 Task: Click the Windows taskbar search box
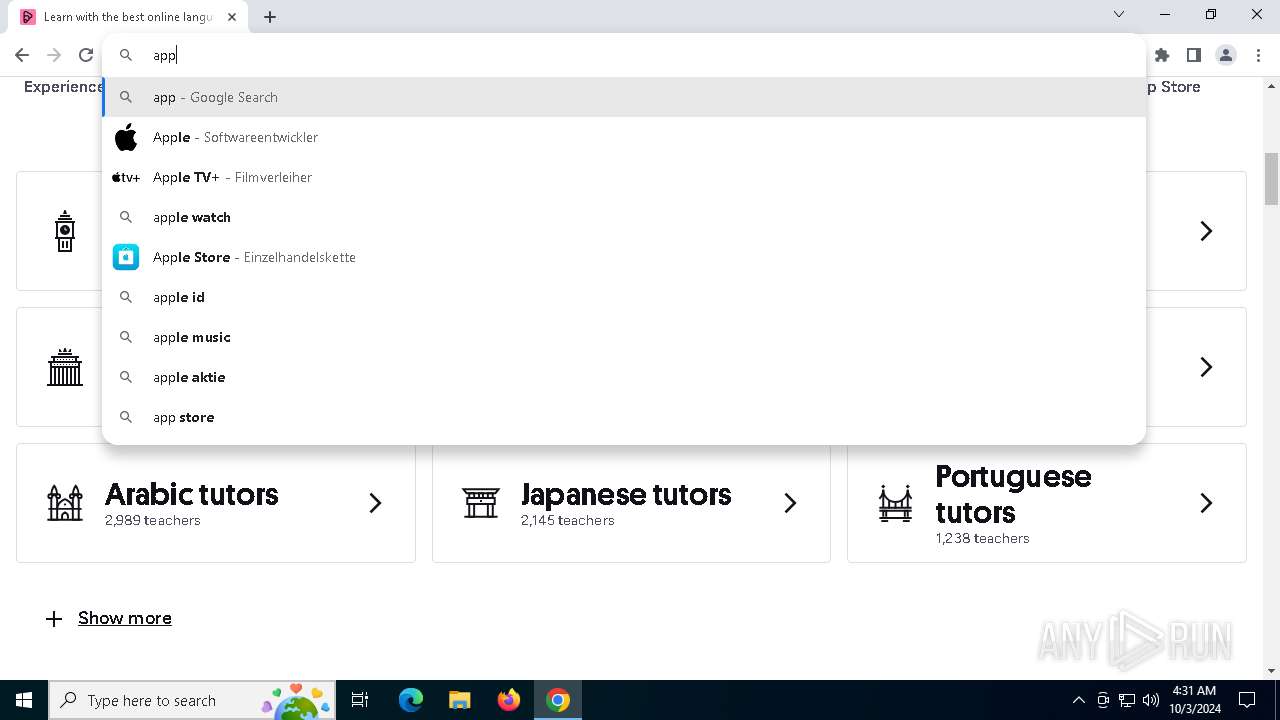194,700
